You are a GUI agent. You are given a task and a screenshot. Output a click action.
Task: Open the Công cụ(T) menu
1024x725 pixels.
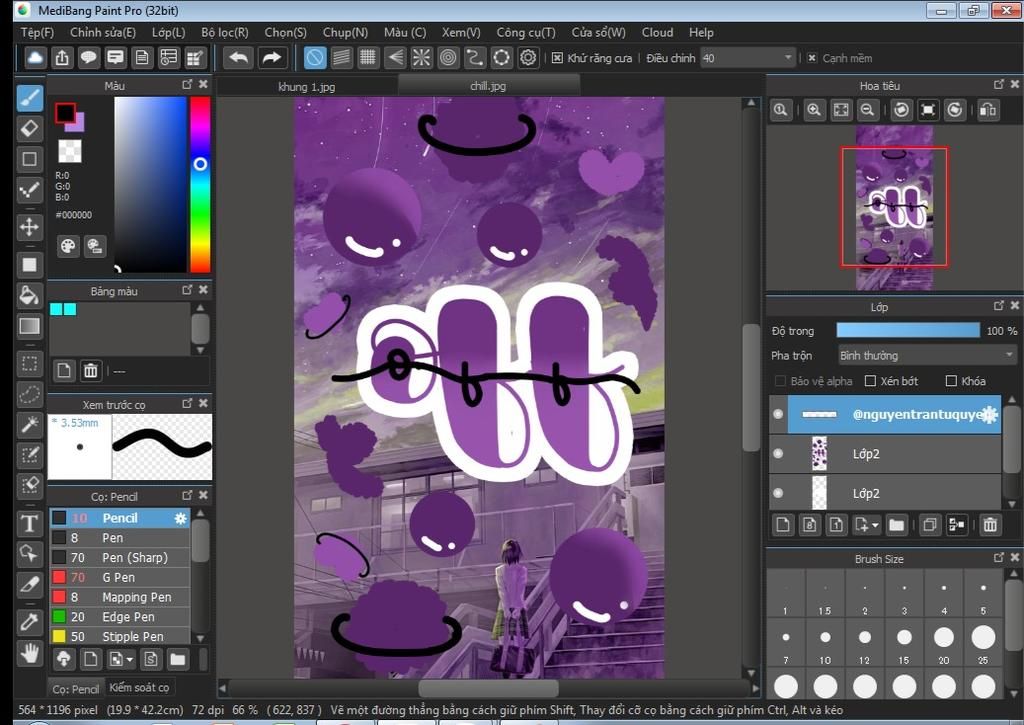click(526, 32)
